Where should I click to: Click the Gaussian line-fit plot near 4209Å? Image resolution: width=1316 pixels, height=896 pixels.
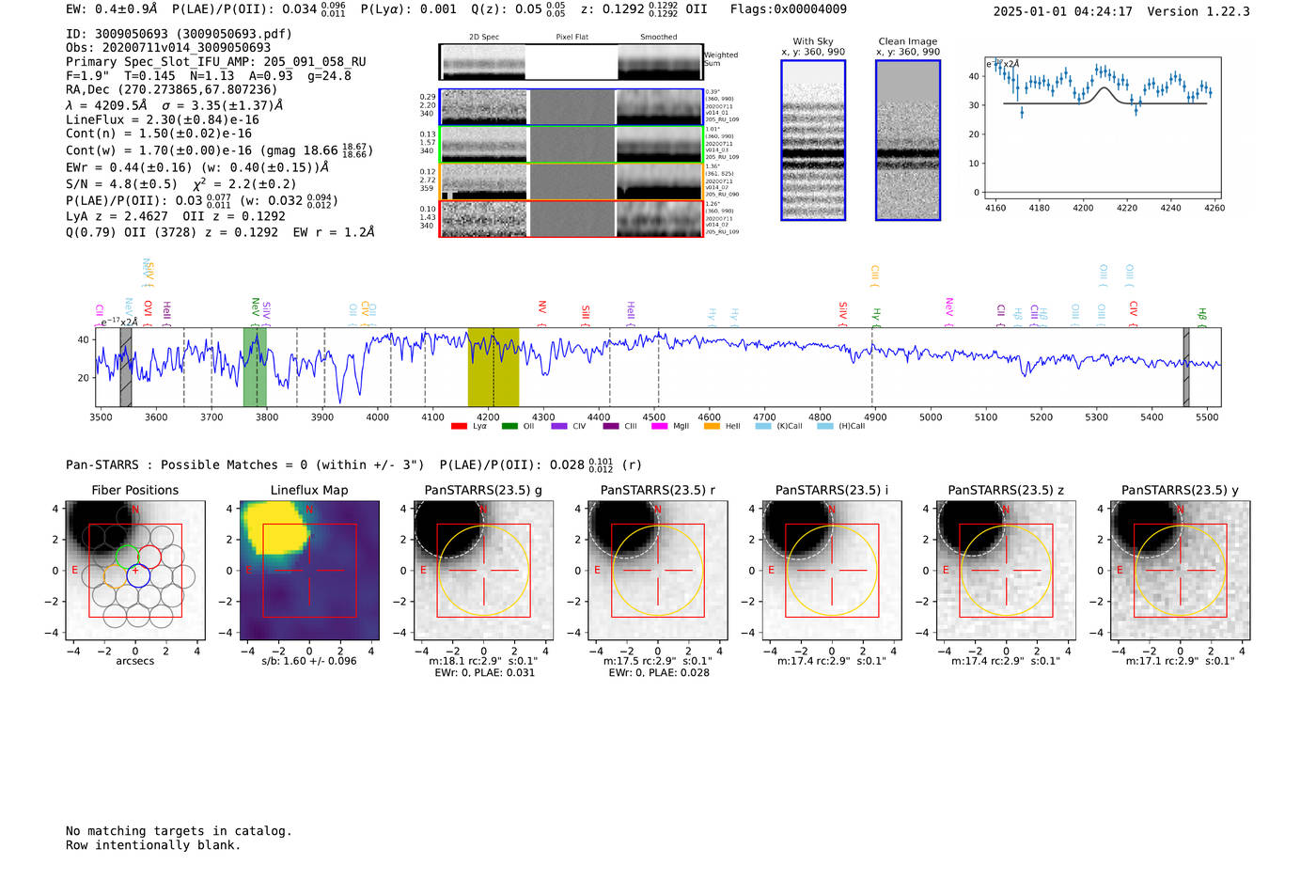[x=1102, y=128]
